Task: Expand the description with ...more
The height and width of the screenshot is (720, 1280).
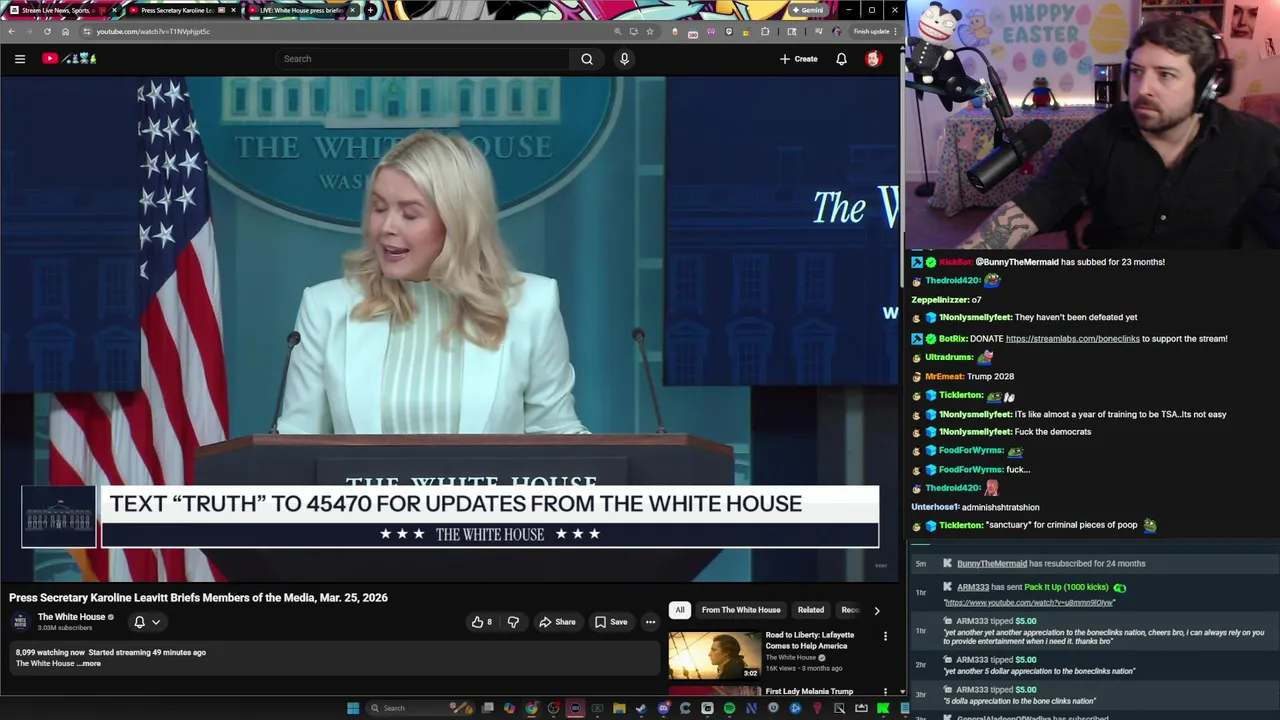Action: click(90, 664)
